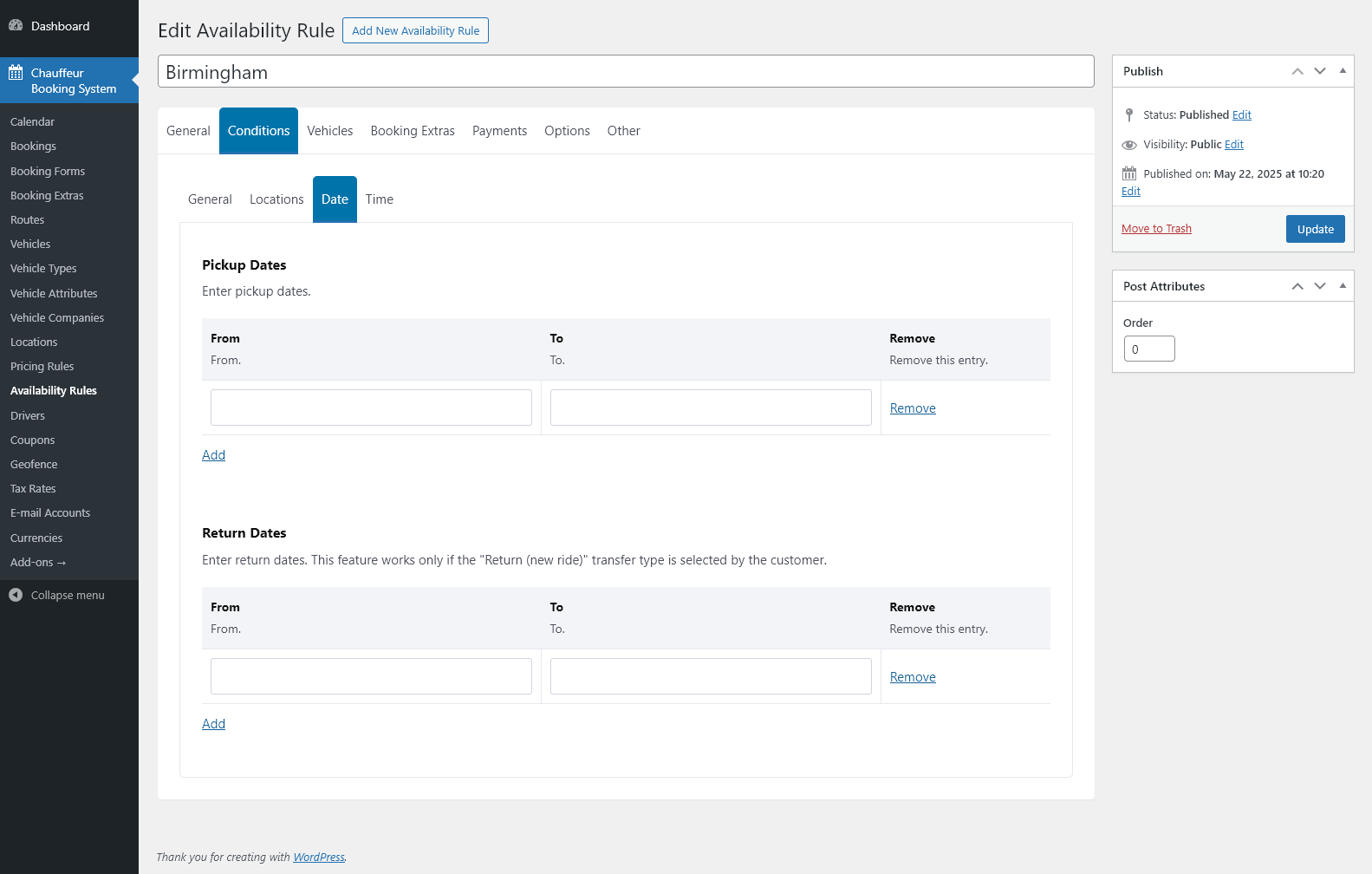Viewport: 1372px width, 874px height.
Task: Open Currencies in the sidebar
Action: [x=36, y=538]
